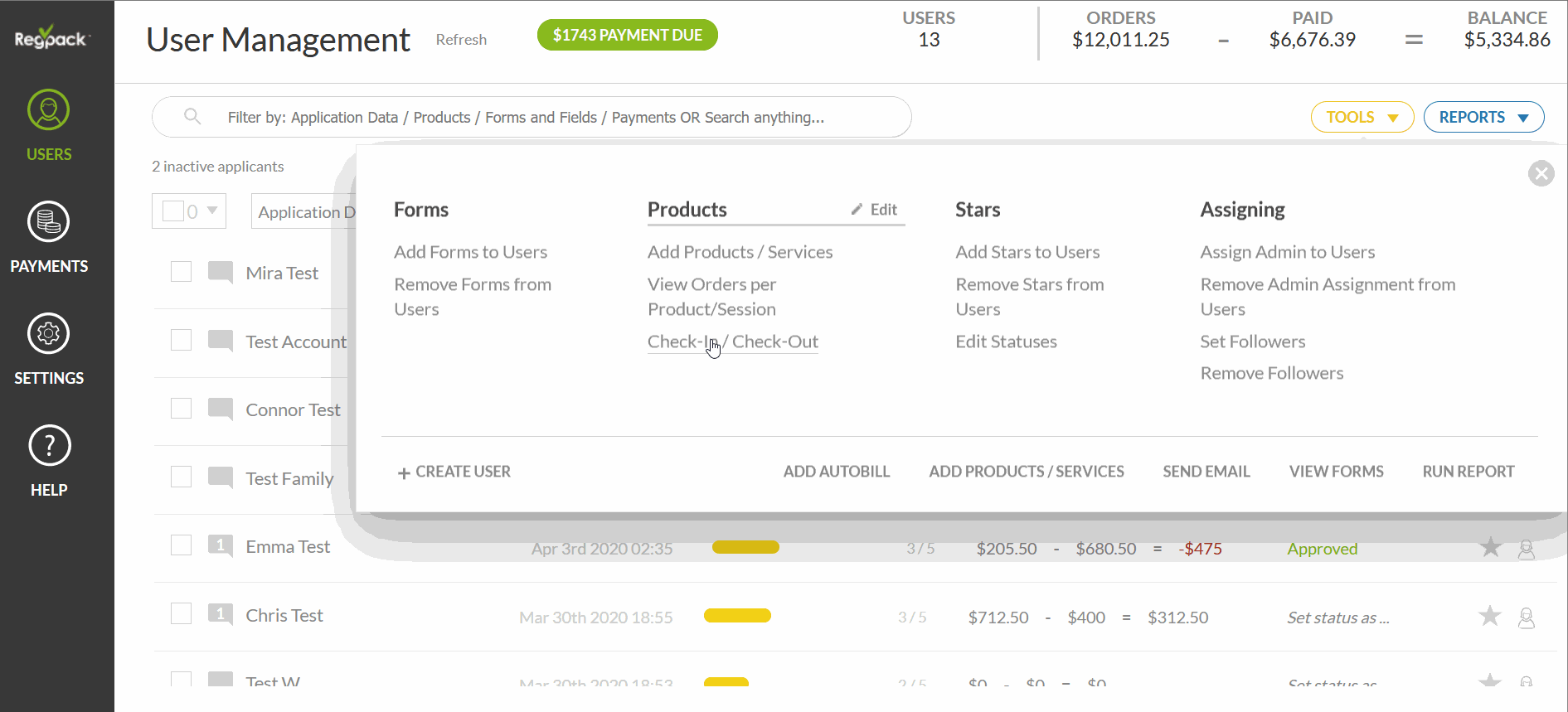Click the $1743 PAYMENT DUE button

click(x=627, y=35)
